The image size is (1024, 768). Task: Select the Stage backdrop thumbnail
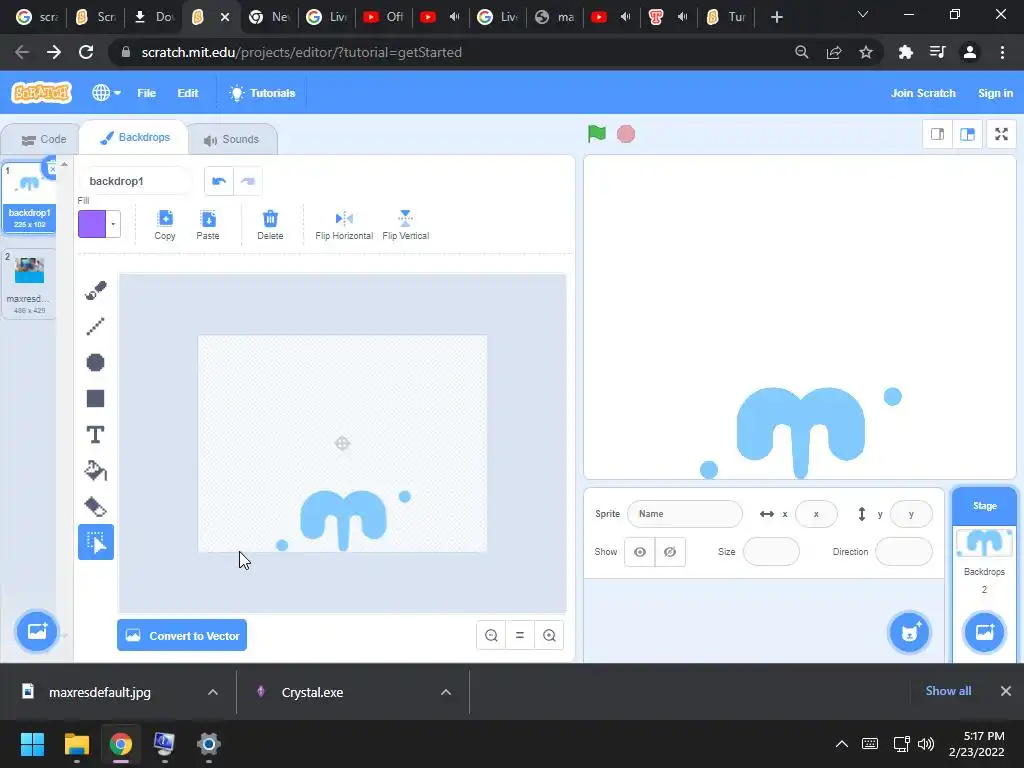[984, 543]
